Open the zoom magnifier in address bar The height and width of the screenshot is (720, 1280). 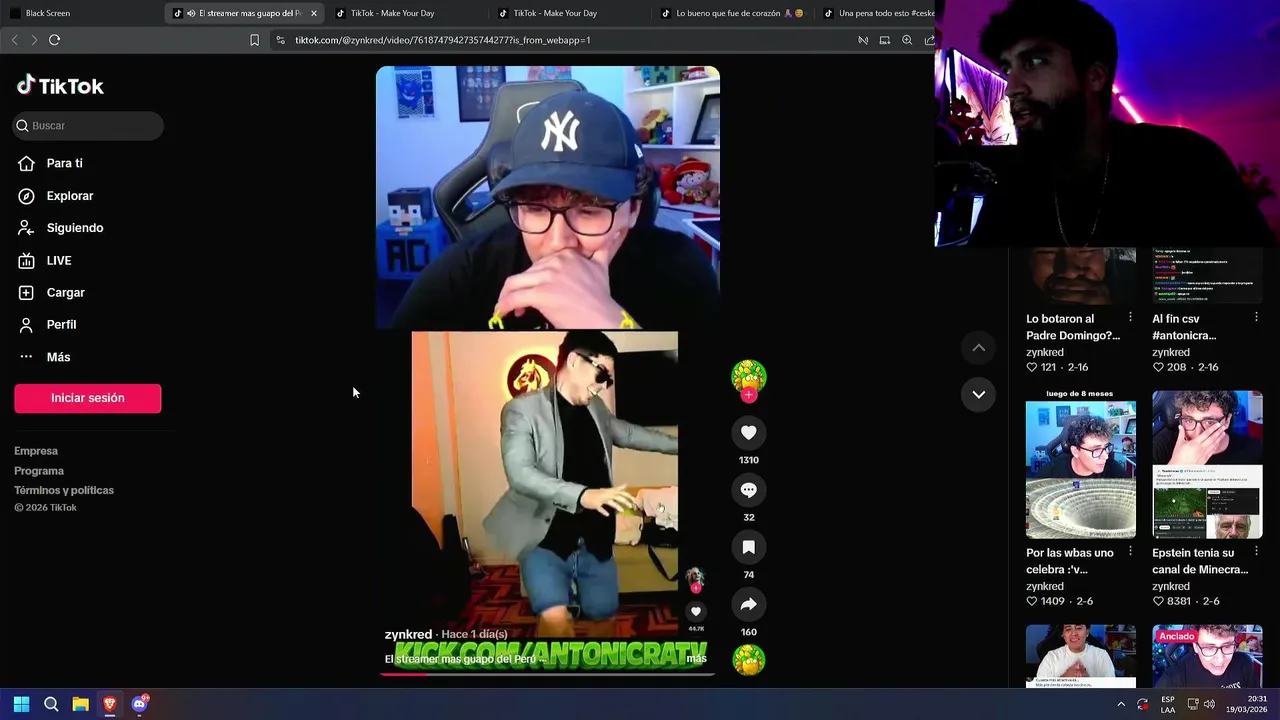pyautogui.click(x=907, y=40)
